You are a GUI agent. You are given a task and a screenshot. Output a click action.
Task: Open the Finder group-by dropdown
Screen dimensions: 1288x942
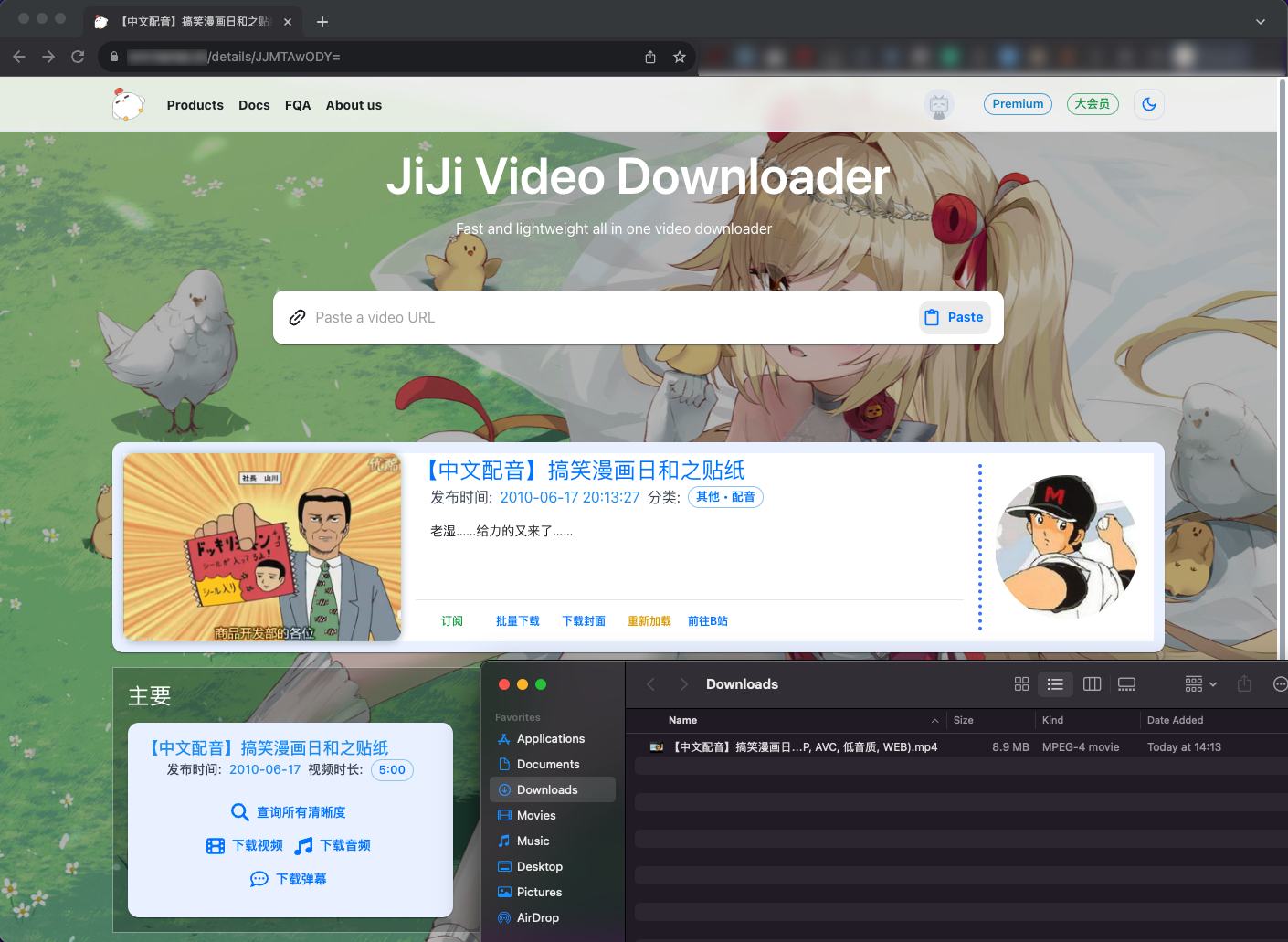coord(1200,684)
